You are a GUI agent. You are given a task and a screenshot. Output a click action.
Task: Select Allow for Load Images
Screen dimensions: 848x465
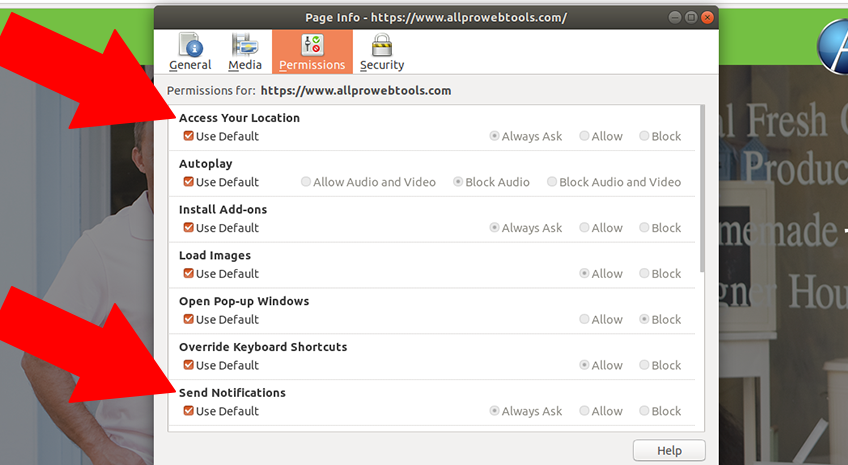coord(584,274)
